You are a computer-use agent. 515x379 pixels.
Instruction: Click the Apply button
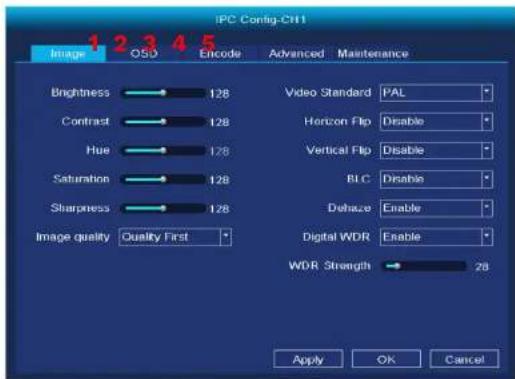[308, 359]
